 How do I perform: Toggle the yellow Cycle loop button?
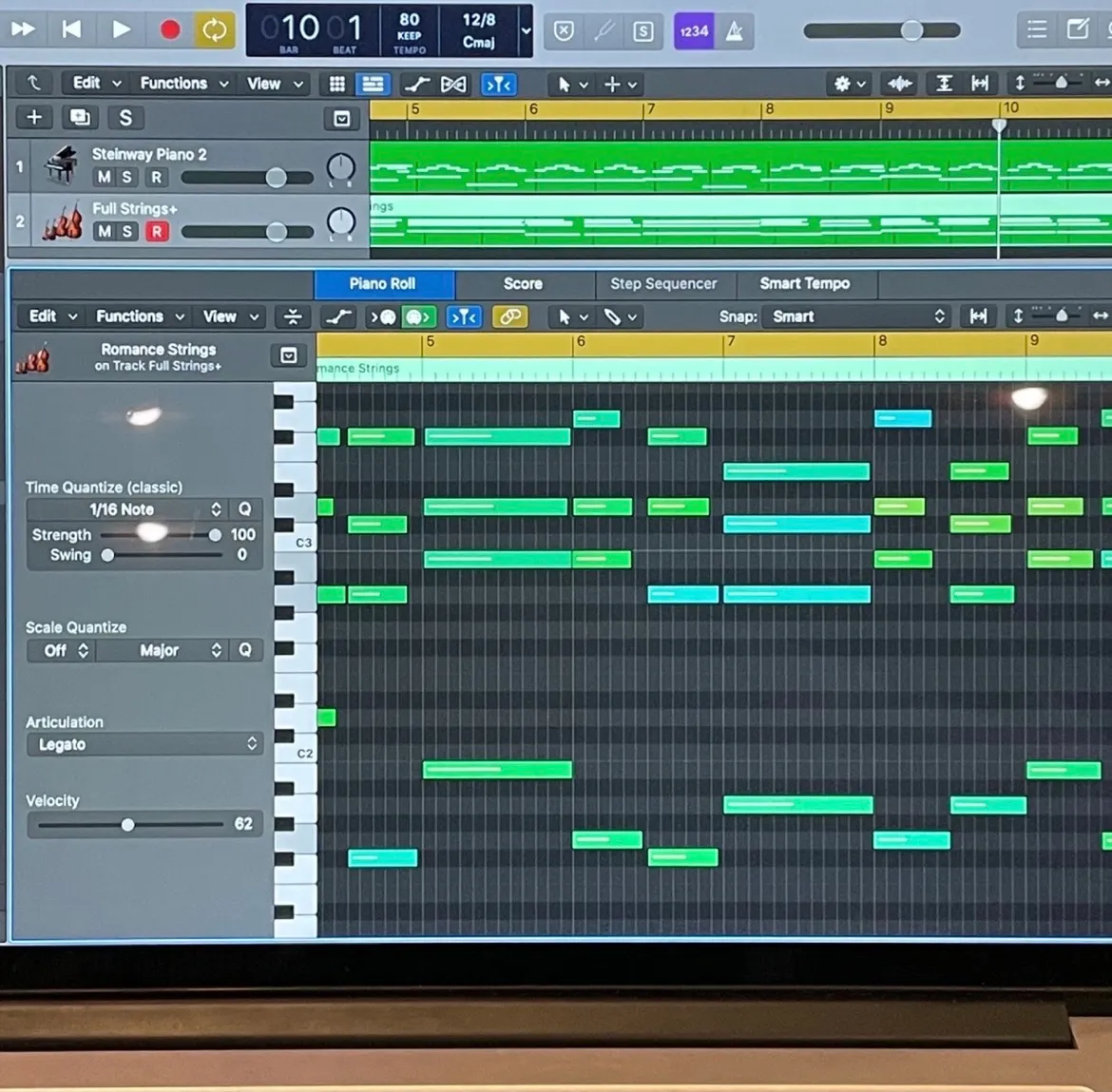215,29
